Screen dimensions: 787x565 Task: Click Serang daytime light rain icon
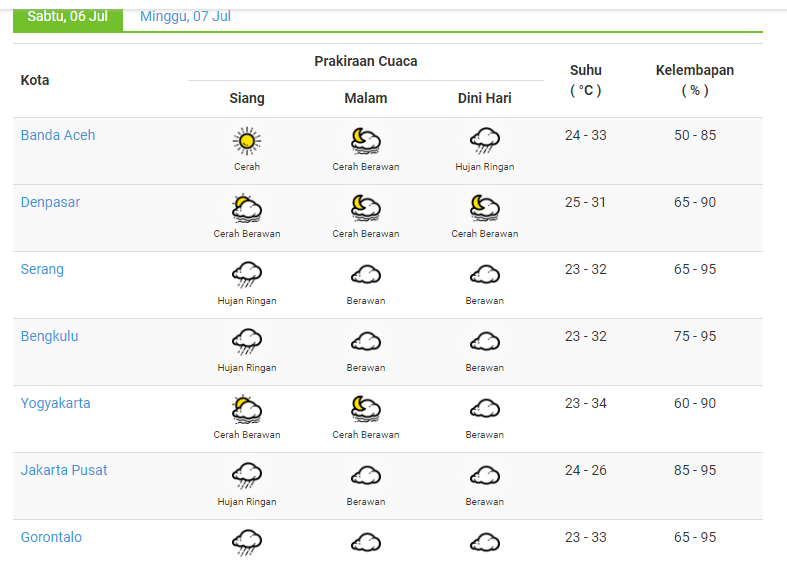pos(247,275)
